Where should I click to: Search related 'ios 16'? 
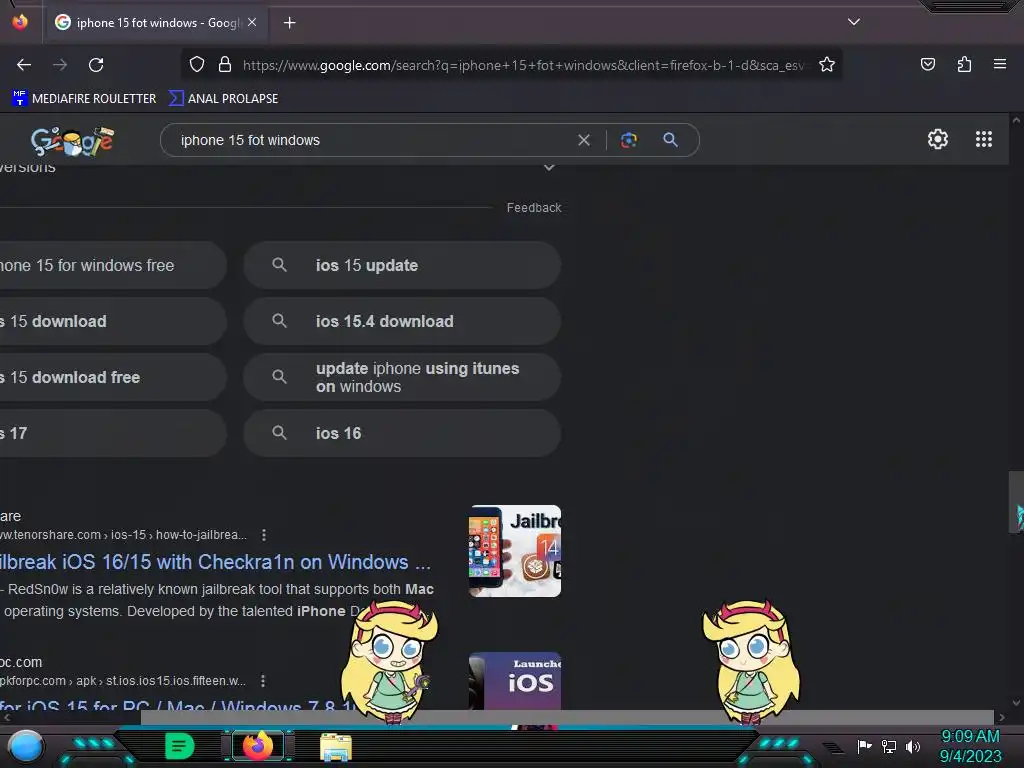coord(402,433)
